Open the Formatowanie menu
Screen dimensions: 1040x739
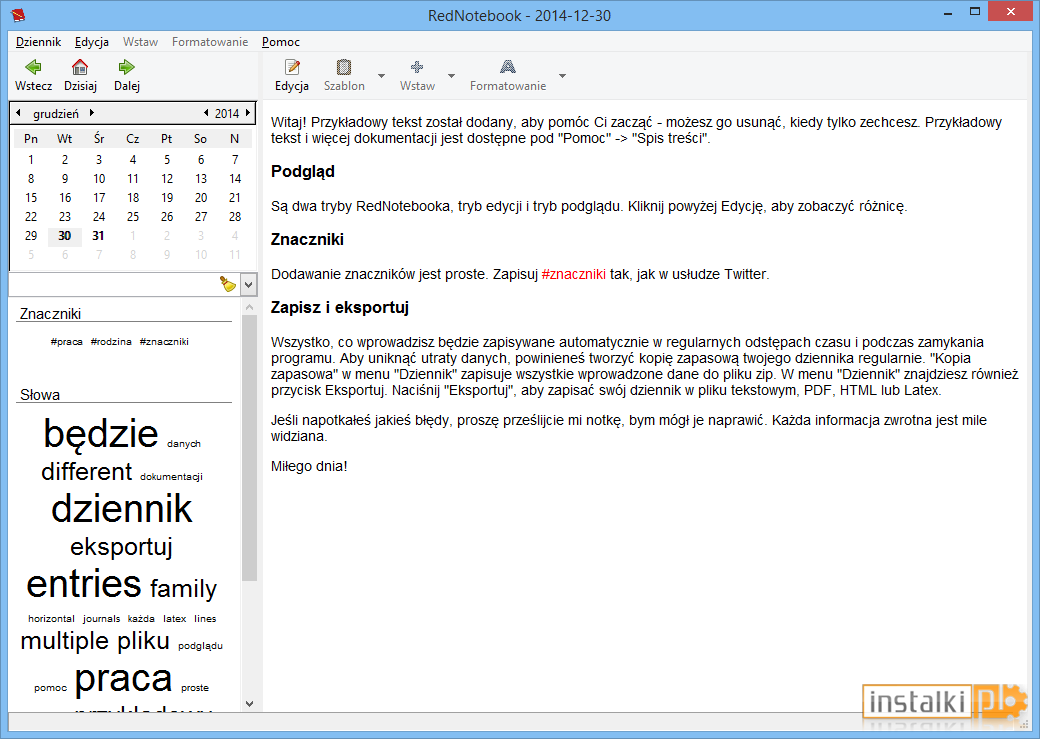[x=210, y=42]
